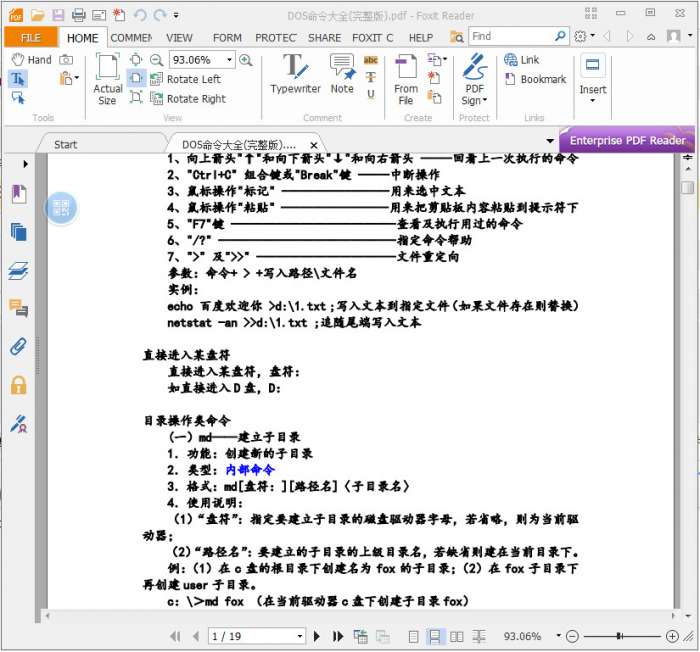This screenshot has height=652, width=700.
Task: Open the FILE menu
Action: pos(31,38)
